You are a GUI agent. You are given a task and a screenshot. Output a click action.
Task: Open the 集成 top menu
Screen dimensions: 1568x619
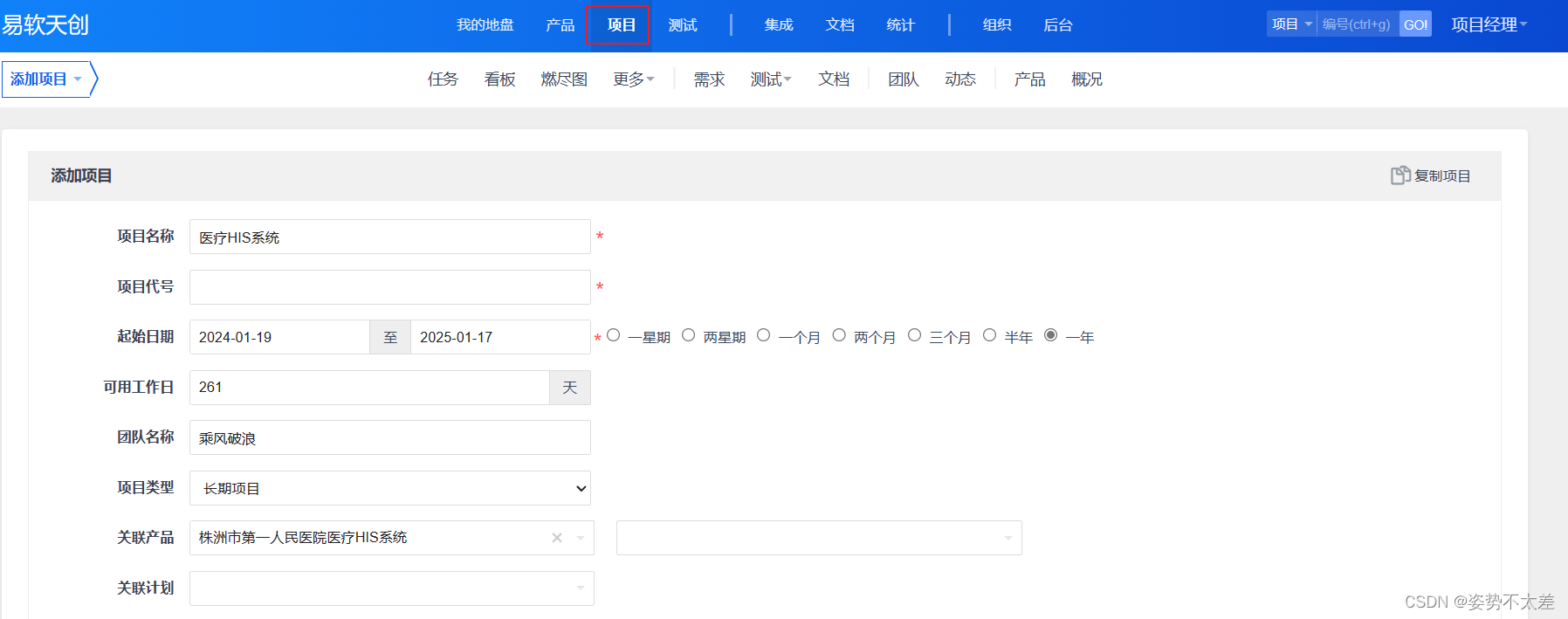pos(779,25)
